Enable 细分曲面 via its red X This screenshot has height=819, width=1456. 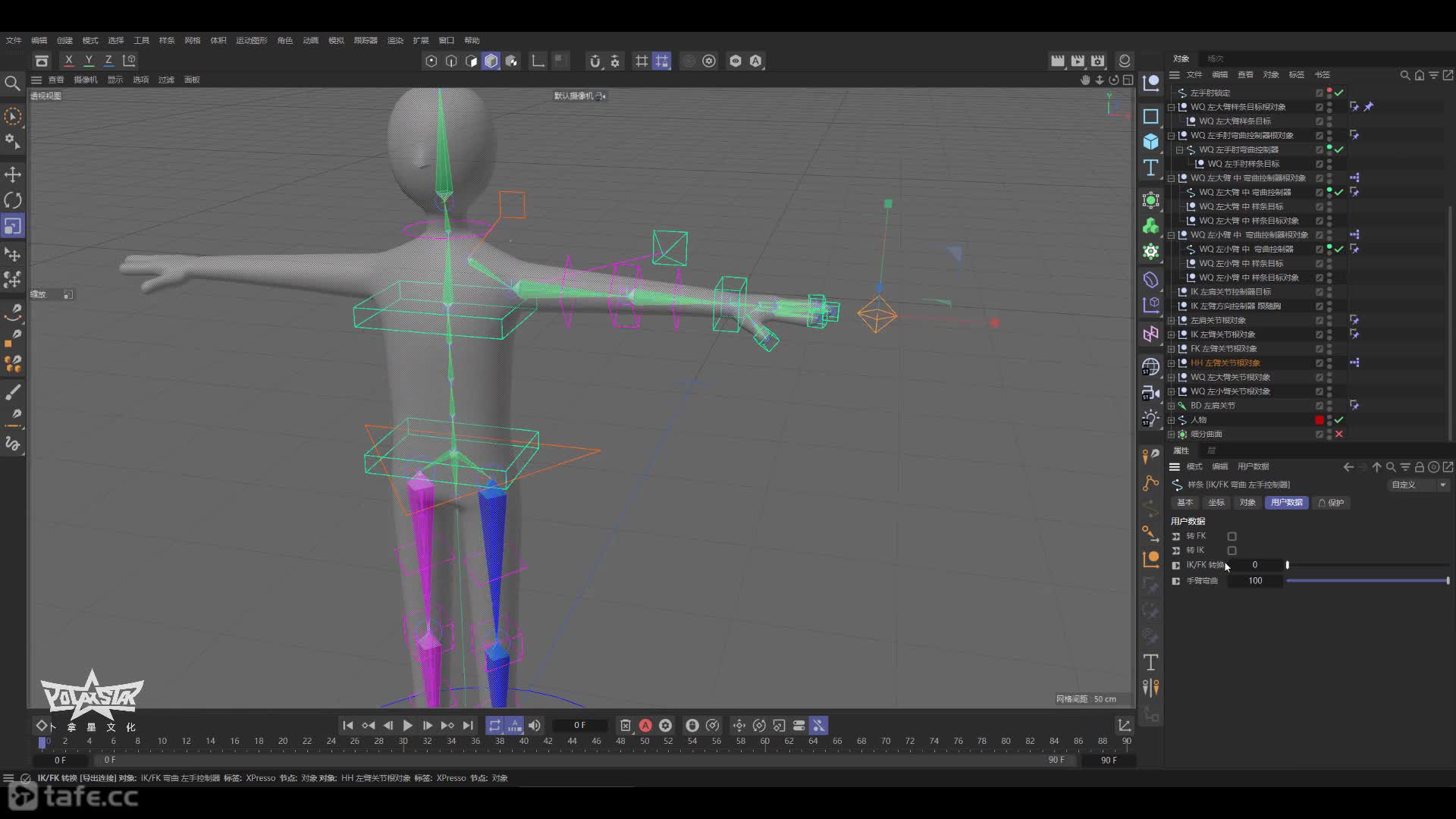[x=1339, y=435]
